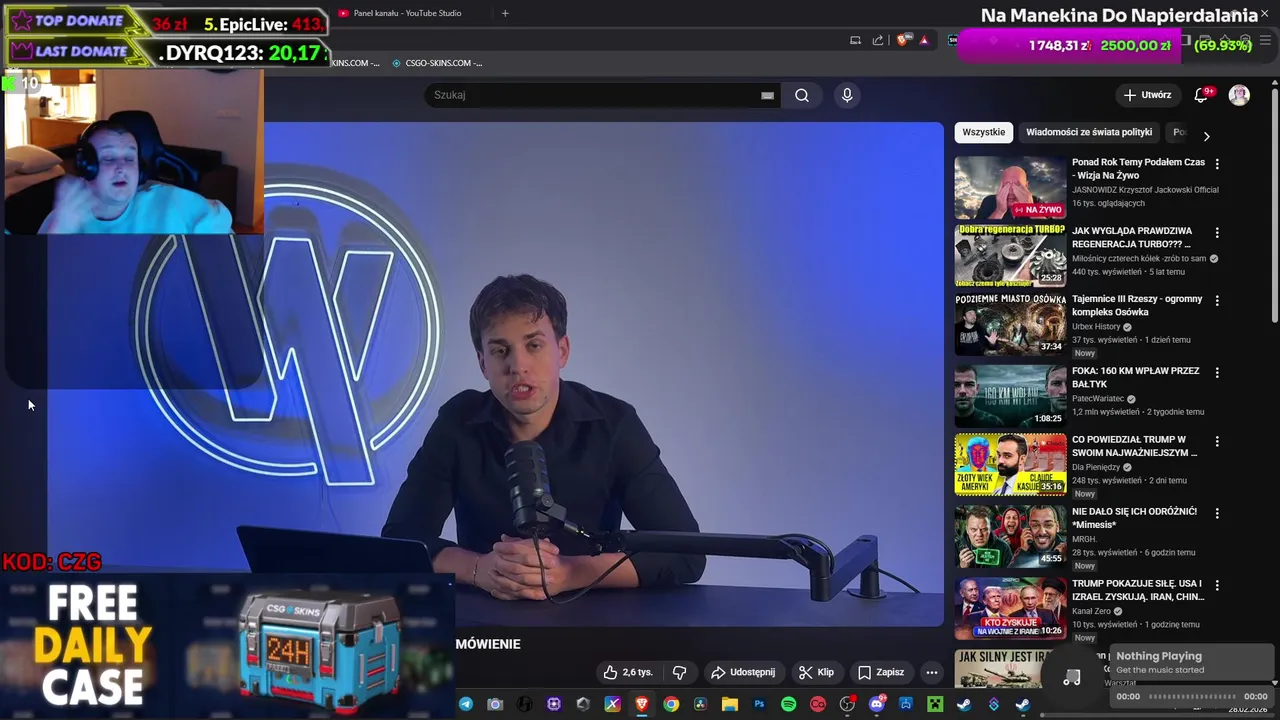Click the "Klip" button
The width and height of the screenshot is (1280, 720).
point(816,672)
